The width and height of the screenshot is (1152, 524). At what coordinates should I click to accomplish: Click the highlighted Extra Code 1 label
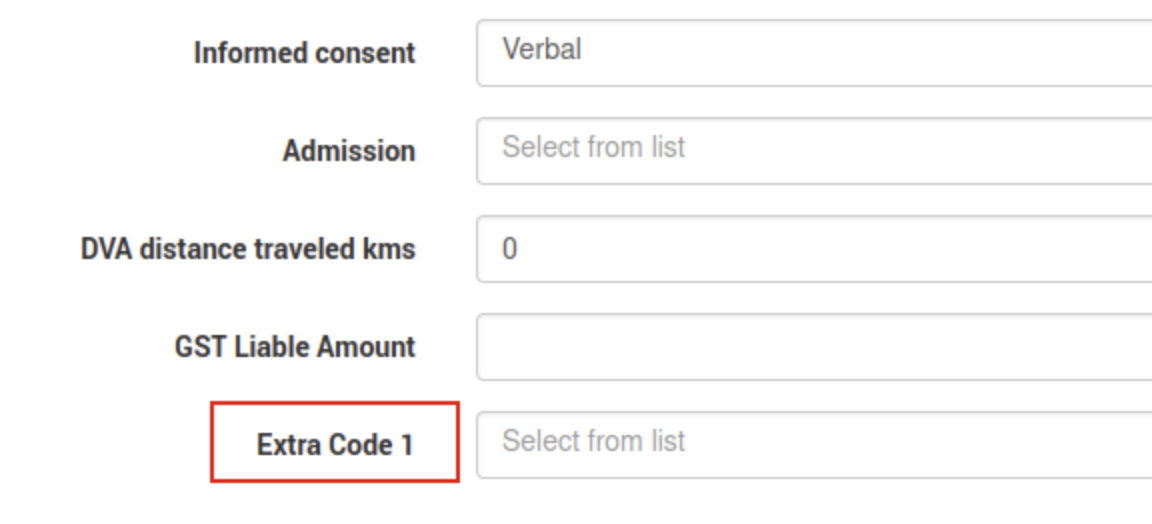tap(334, 444)
